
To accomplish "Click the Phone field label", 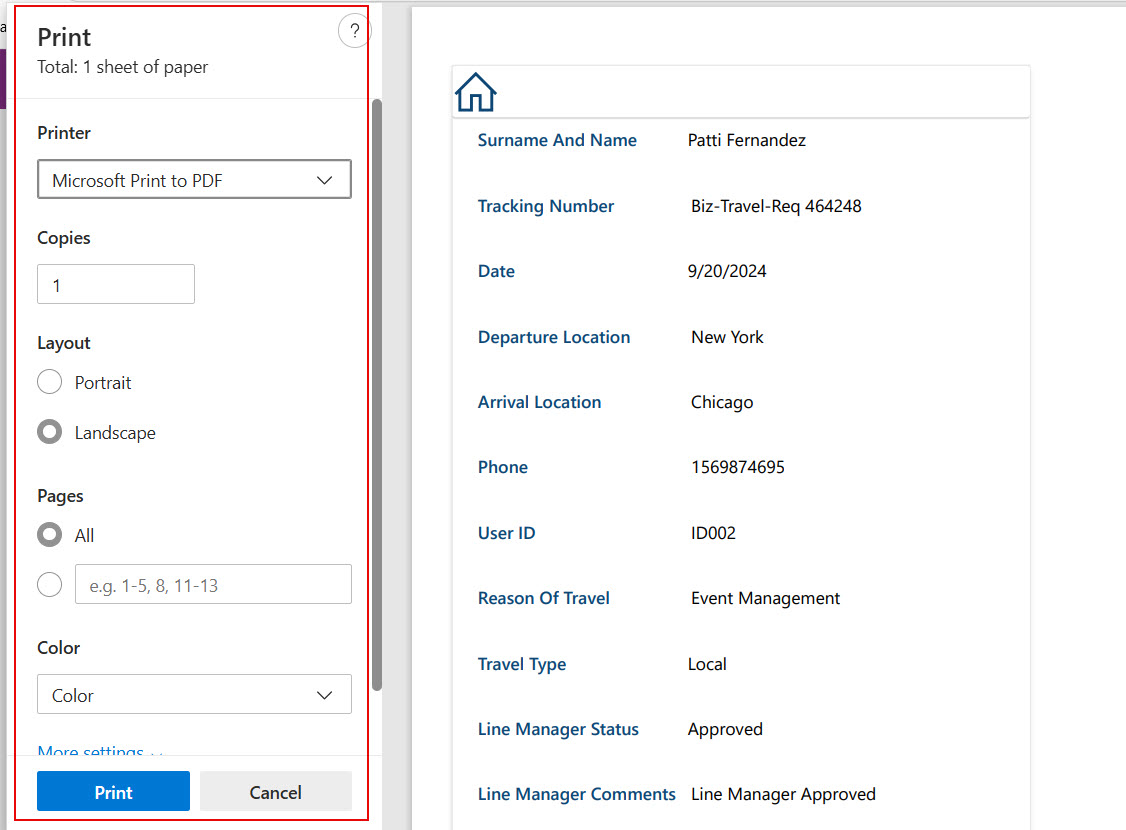I will (x=503, y=467).
